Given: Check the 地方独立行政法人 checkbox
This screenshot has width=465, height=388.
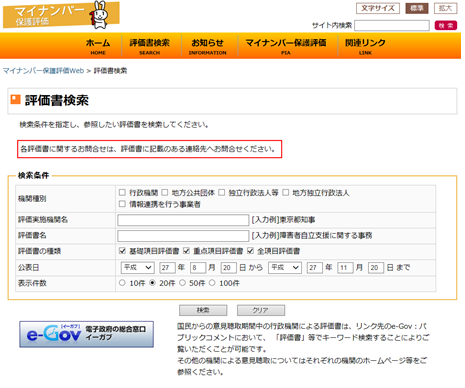Looking at the screenshot, I should [286, 192].
